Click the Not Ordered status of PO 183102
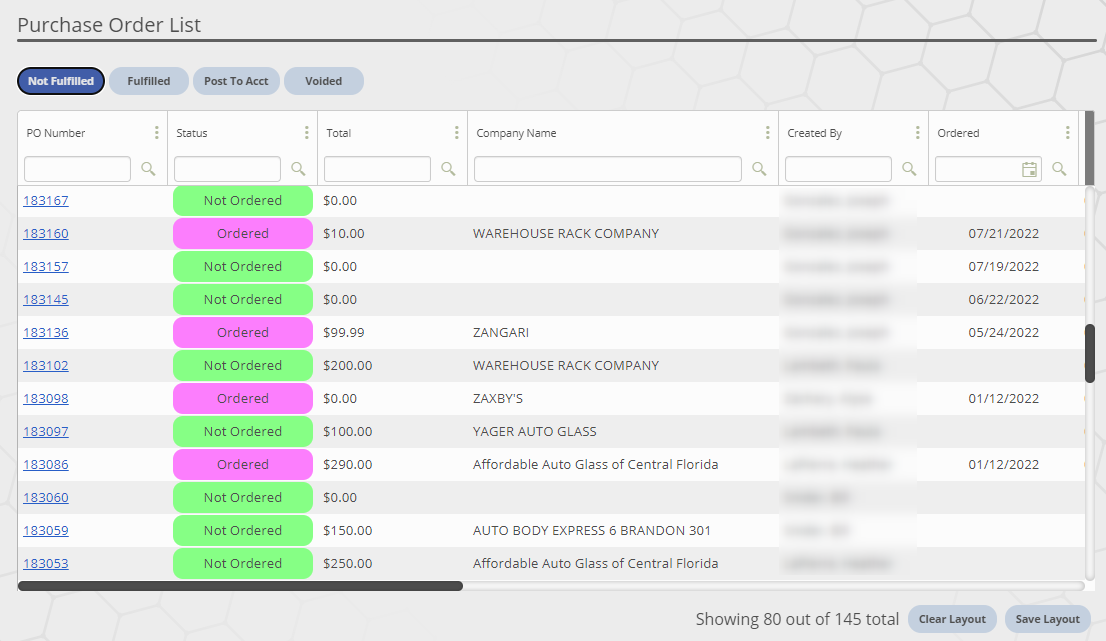 [243, 365]
